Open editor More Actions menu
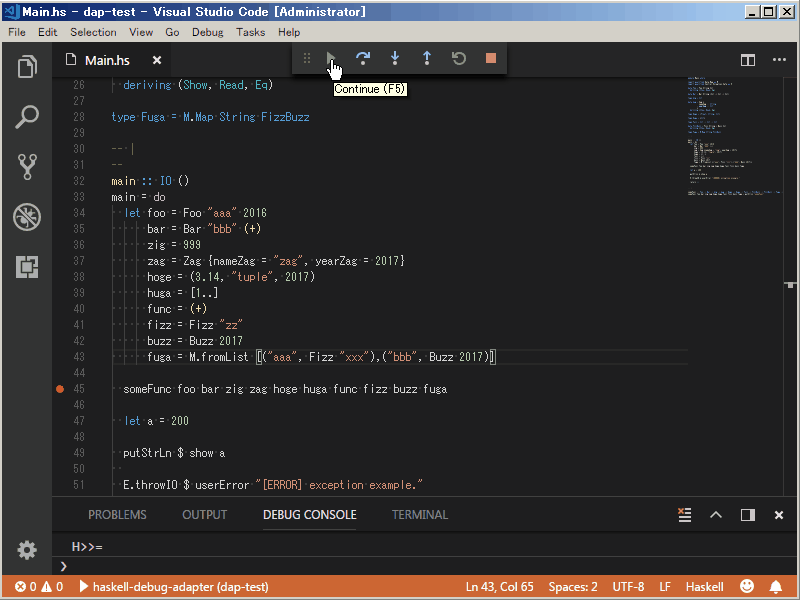Viewport: 800px width, 600px height. click(x=779, y=60)
